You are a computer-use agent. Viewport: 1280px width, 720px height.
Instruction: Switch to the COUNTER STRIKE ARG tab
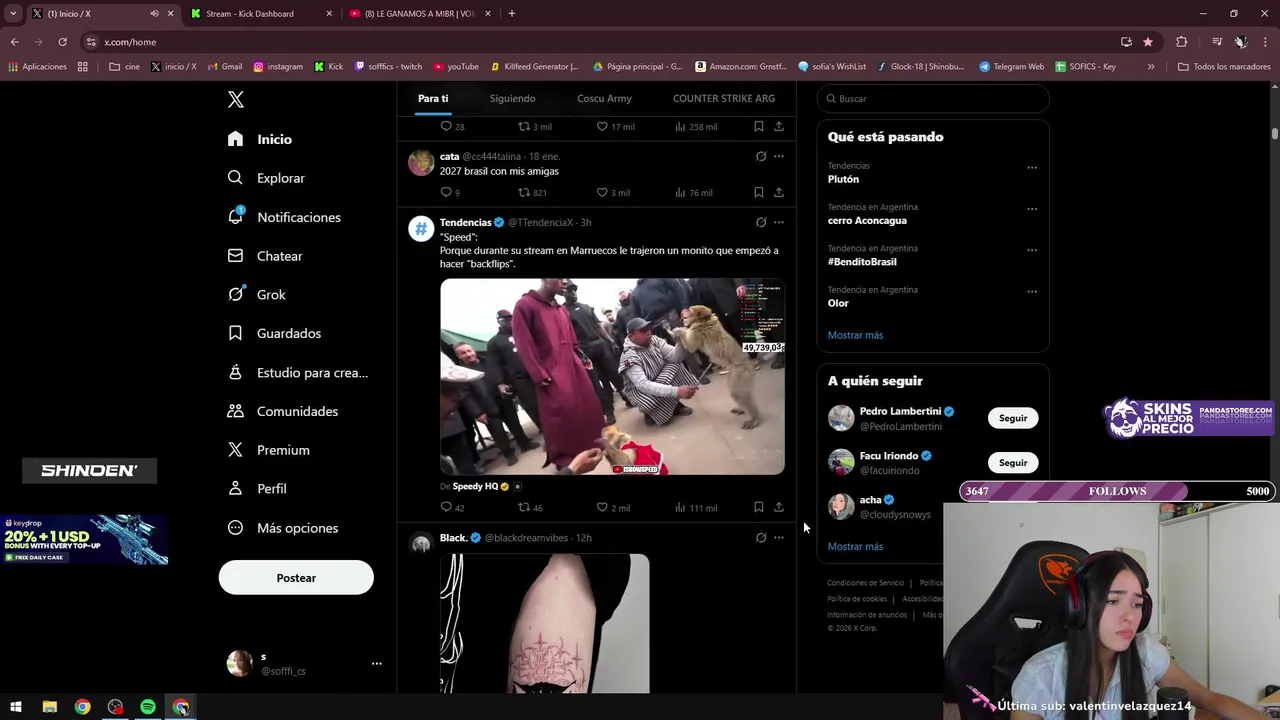point(724,99)
